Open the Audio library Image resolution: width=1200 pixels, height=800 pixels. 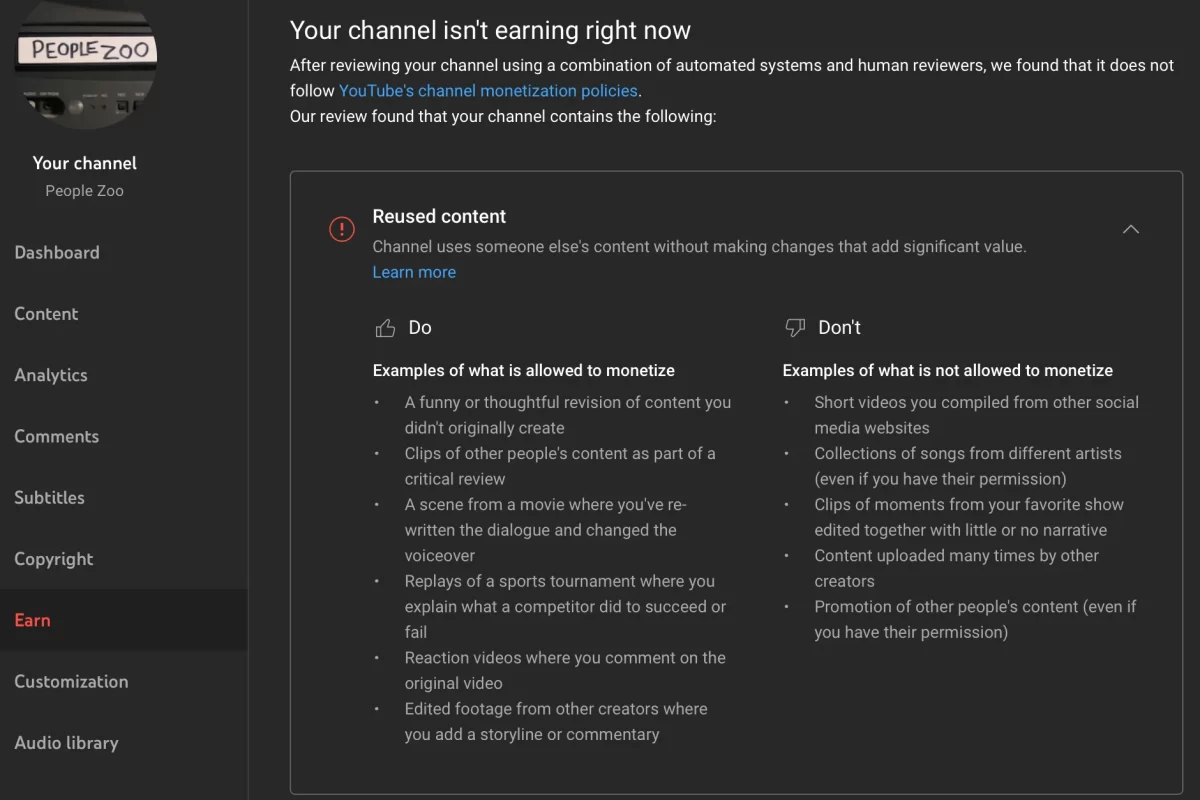(x=65, y=742)
